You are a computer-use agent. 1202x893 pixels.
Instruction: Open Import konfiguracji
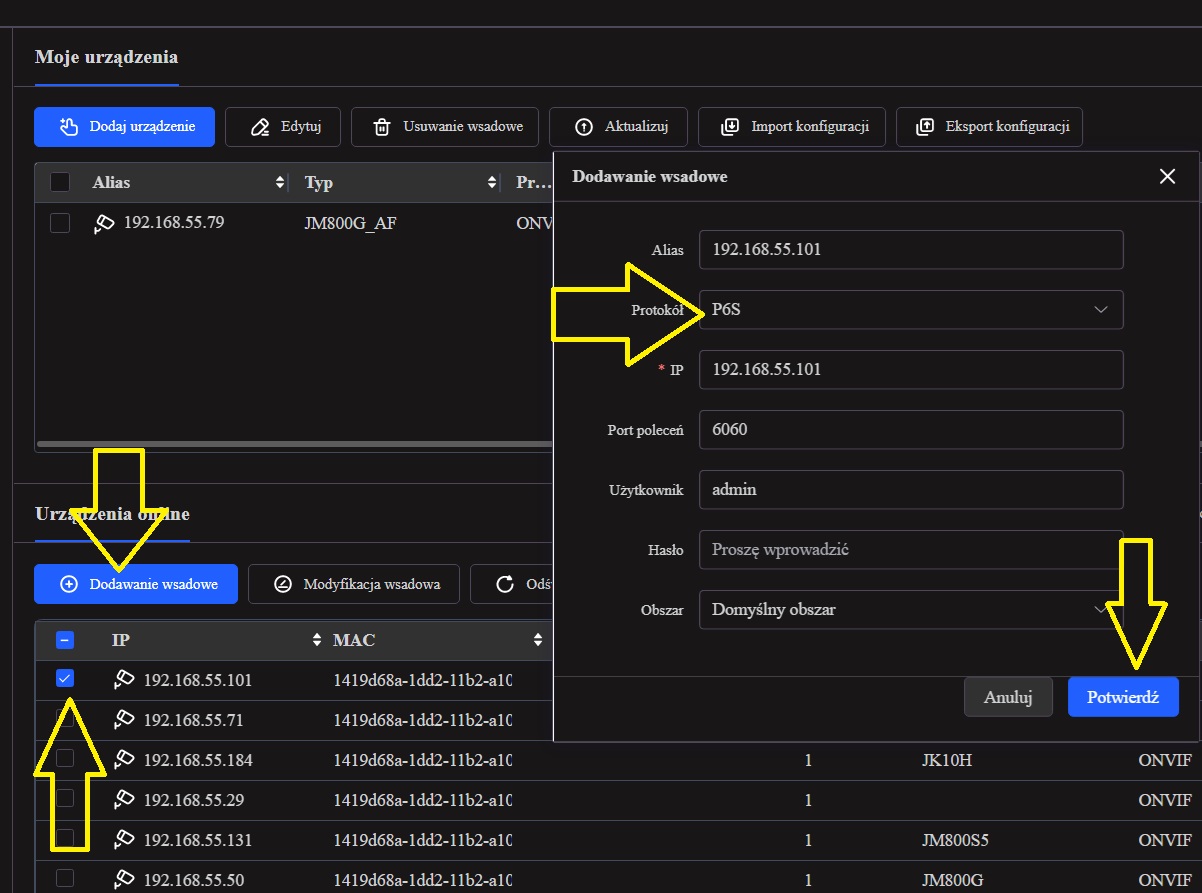(792, 127)
